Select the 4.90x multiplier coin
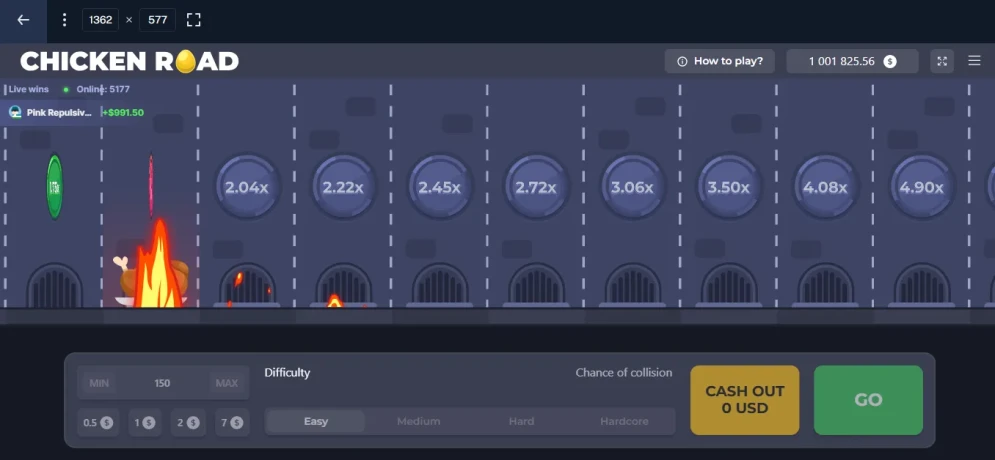 pyautogui.click(x=922, y=187)
